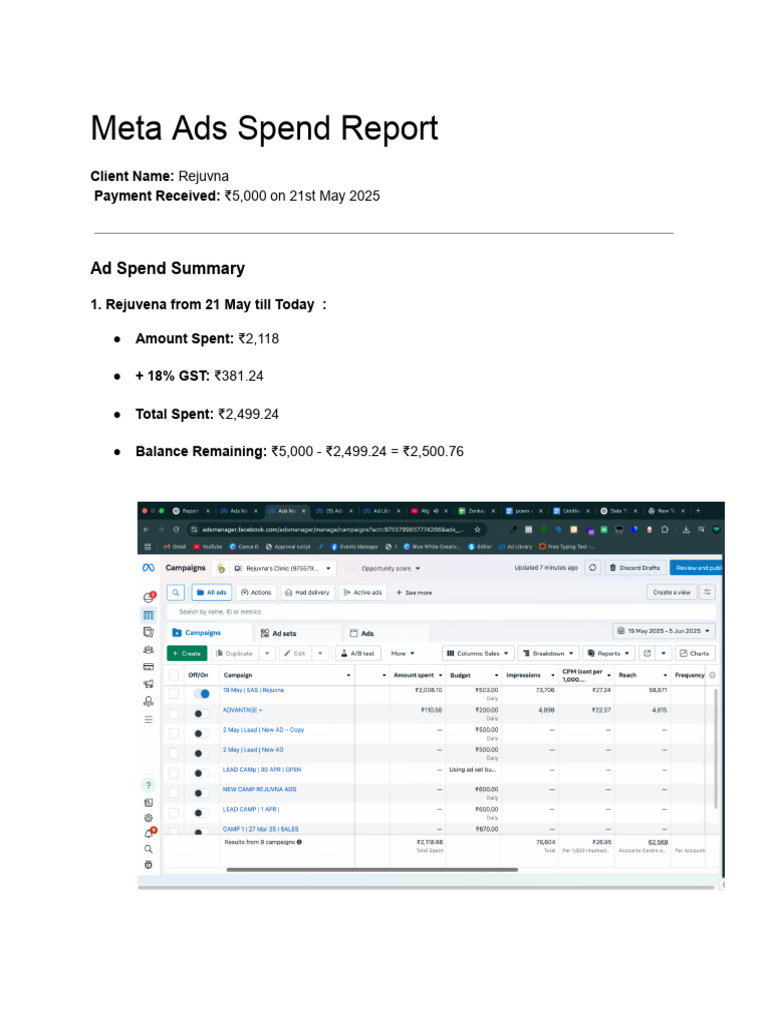Open the Billing card icon in sidebar
The height and width of the screenshot is (1024, 768).
148,667
